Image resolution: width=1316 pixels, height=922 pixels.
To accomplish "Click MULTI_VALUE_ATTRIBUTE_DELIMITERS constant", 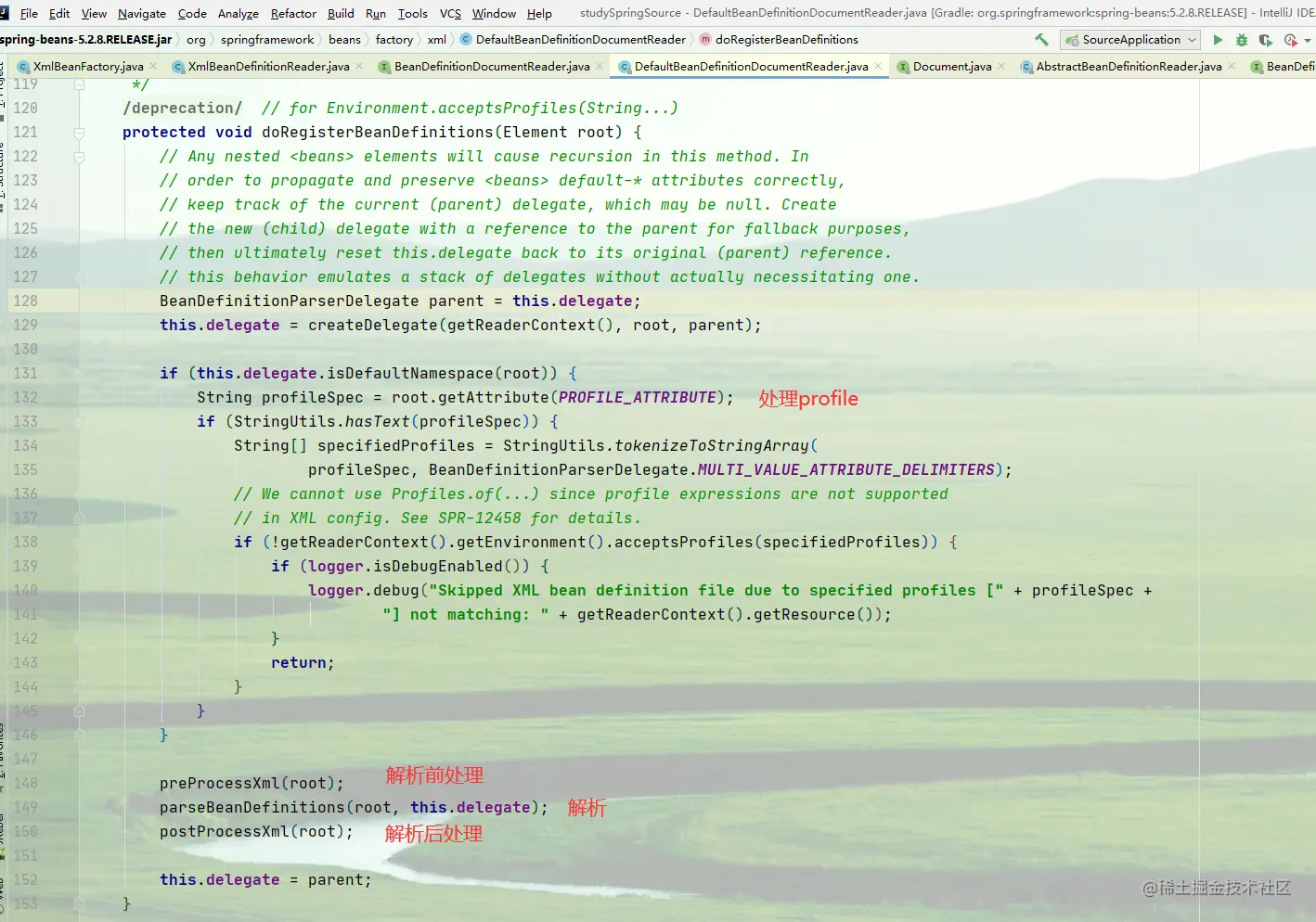I will point(845,469).
